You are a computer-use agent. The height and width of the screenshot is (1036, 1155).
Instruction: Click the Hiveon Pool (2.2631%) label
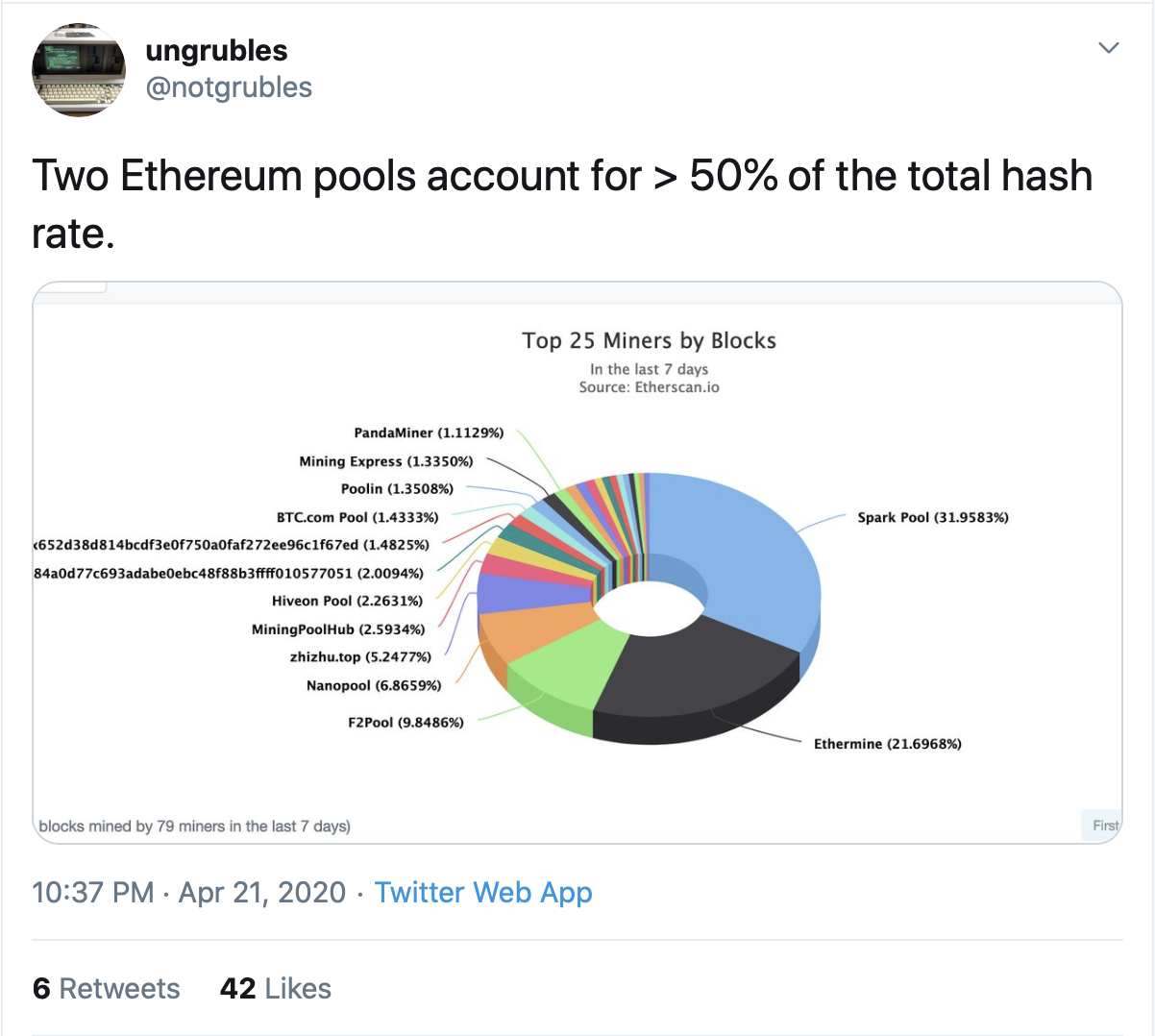(x=347, y=601)
